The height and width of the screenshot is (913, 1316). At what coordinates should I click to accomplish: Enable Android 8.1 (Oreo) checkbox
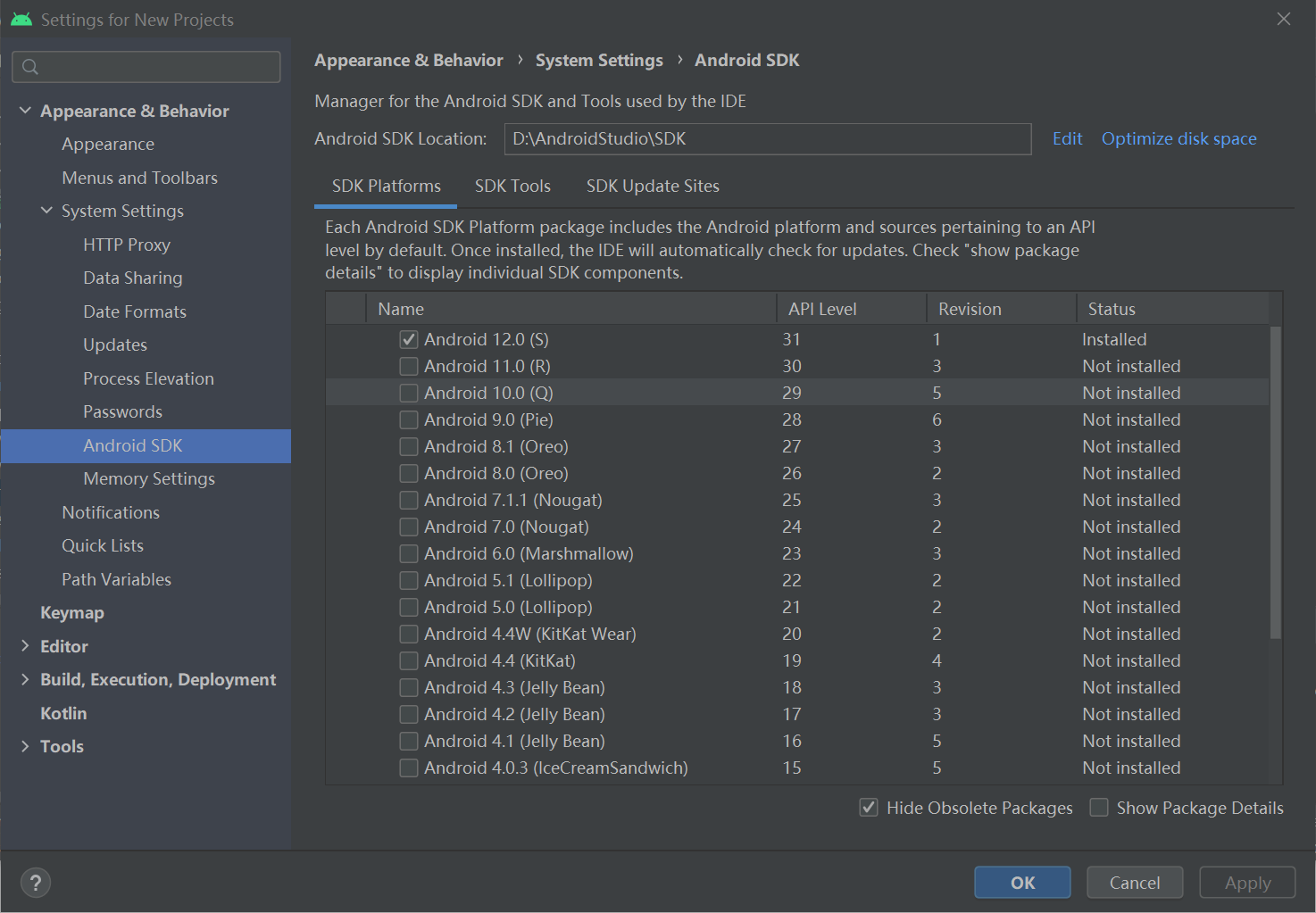point(409,446)
